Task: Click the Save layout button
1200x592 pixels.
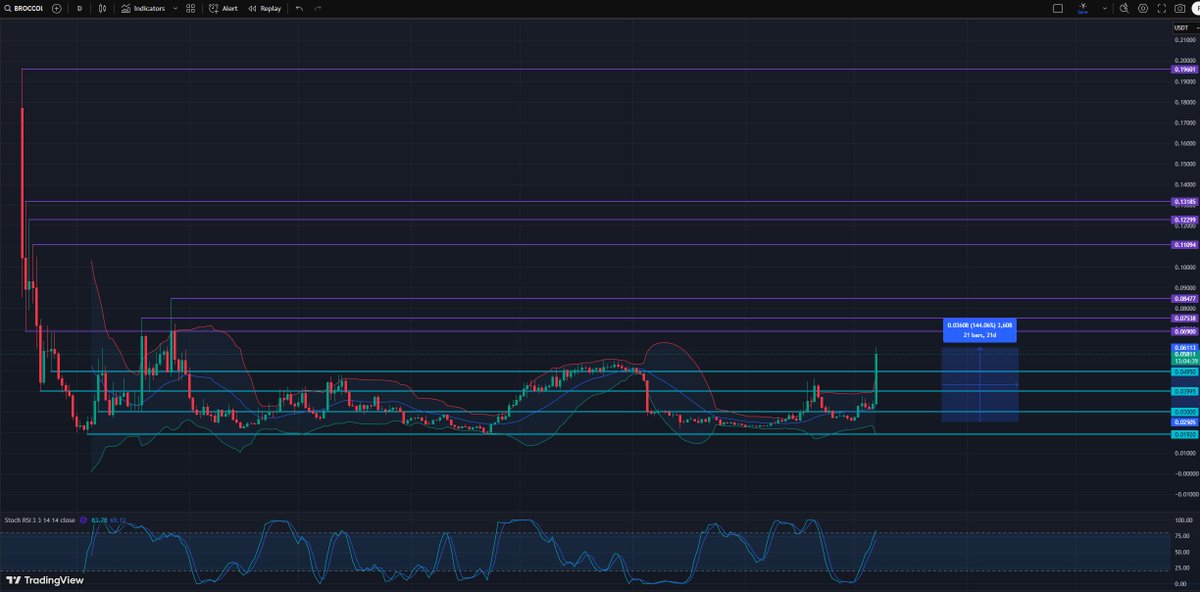Action: tap(1083, 8)
